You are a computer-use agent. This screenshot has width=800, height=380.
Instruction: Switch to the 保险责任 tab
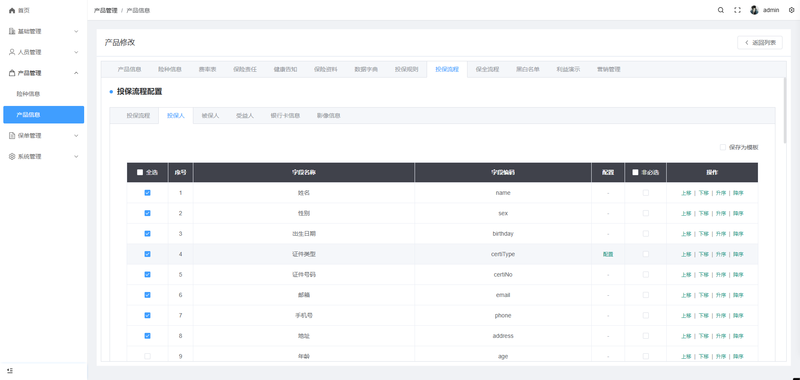(245, 69)
